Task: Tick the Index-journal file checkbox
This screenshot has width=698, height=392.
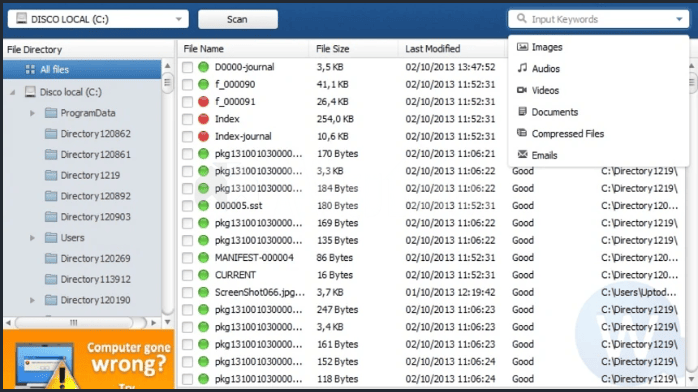Action: (x=187, y=137)
